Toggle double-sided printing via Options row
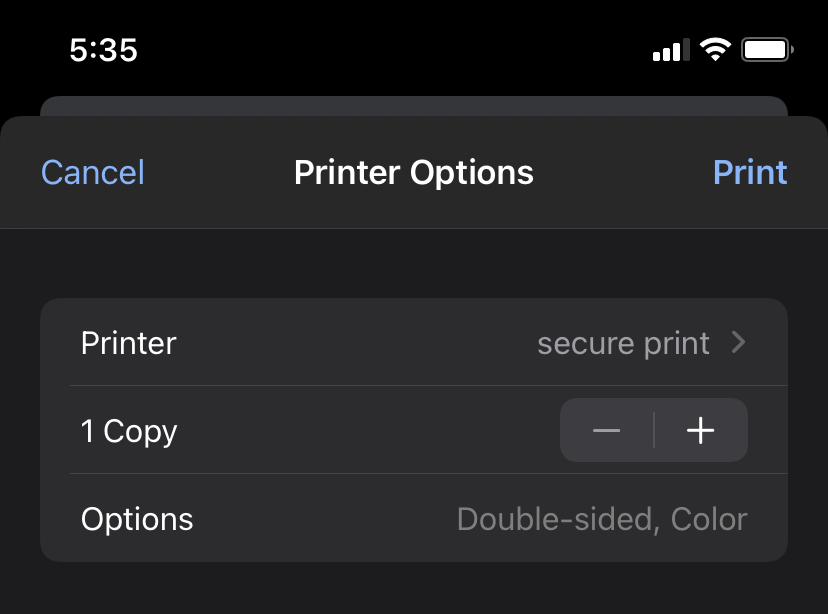The image size is (828, 614). 414,519
